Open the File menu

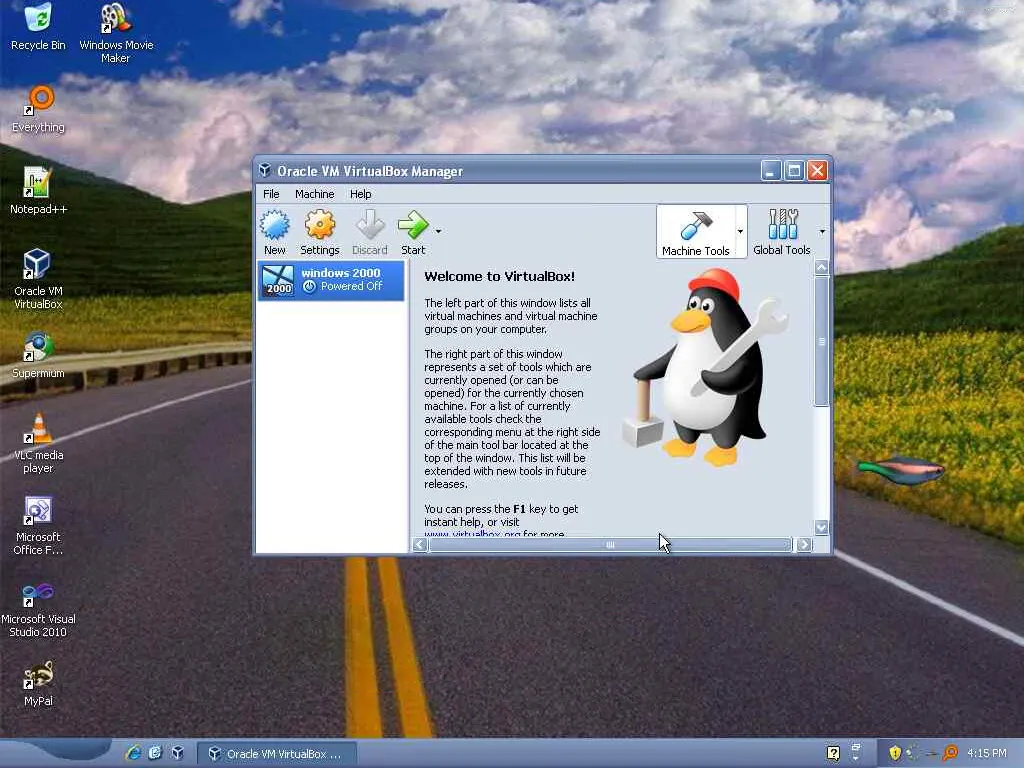click(x=271, y=194)
